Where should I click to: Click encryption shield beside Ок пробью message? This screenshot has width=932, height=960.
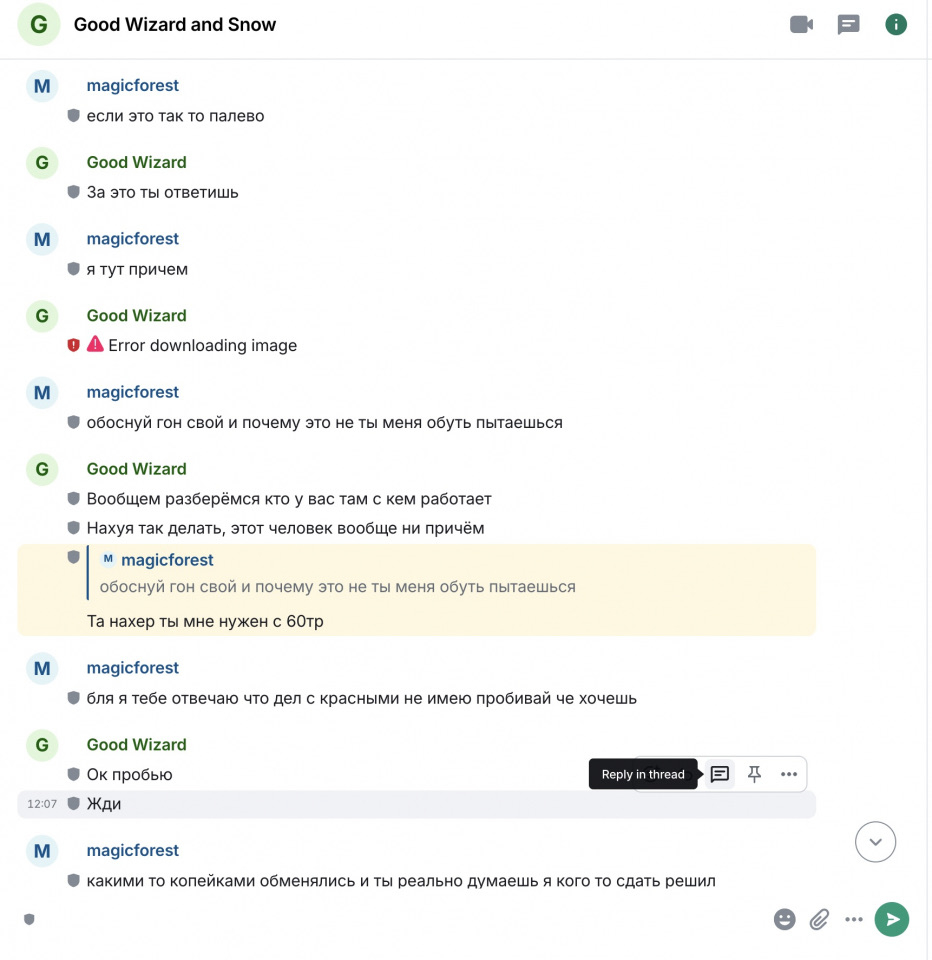(x=73, y=774)
